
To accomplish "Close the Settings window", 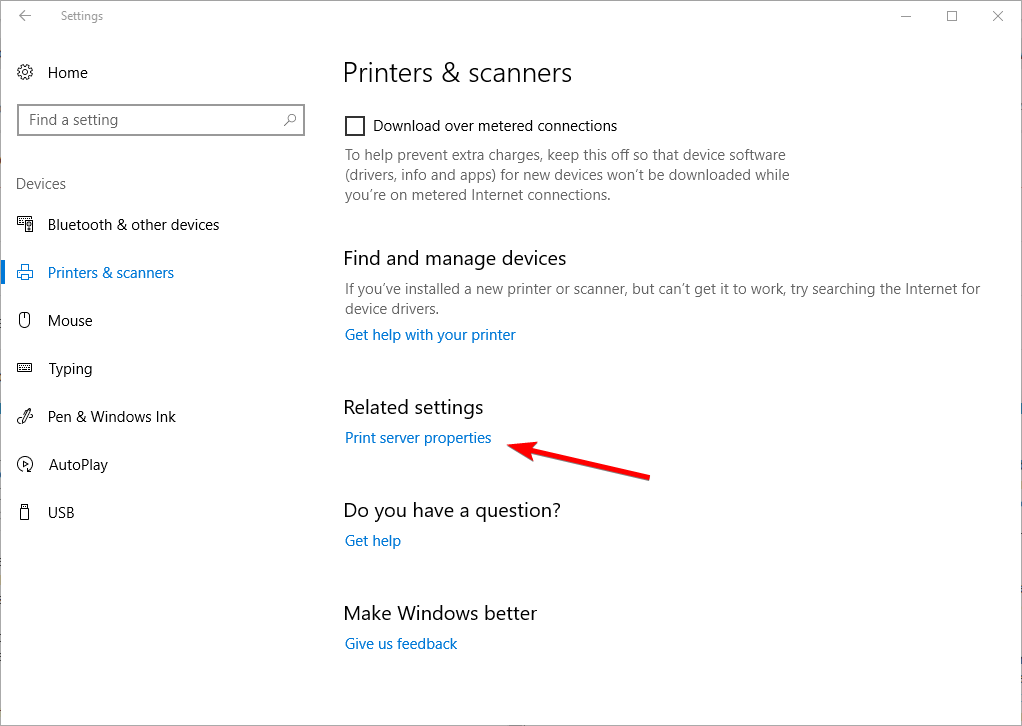I will pos(997,16).
